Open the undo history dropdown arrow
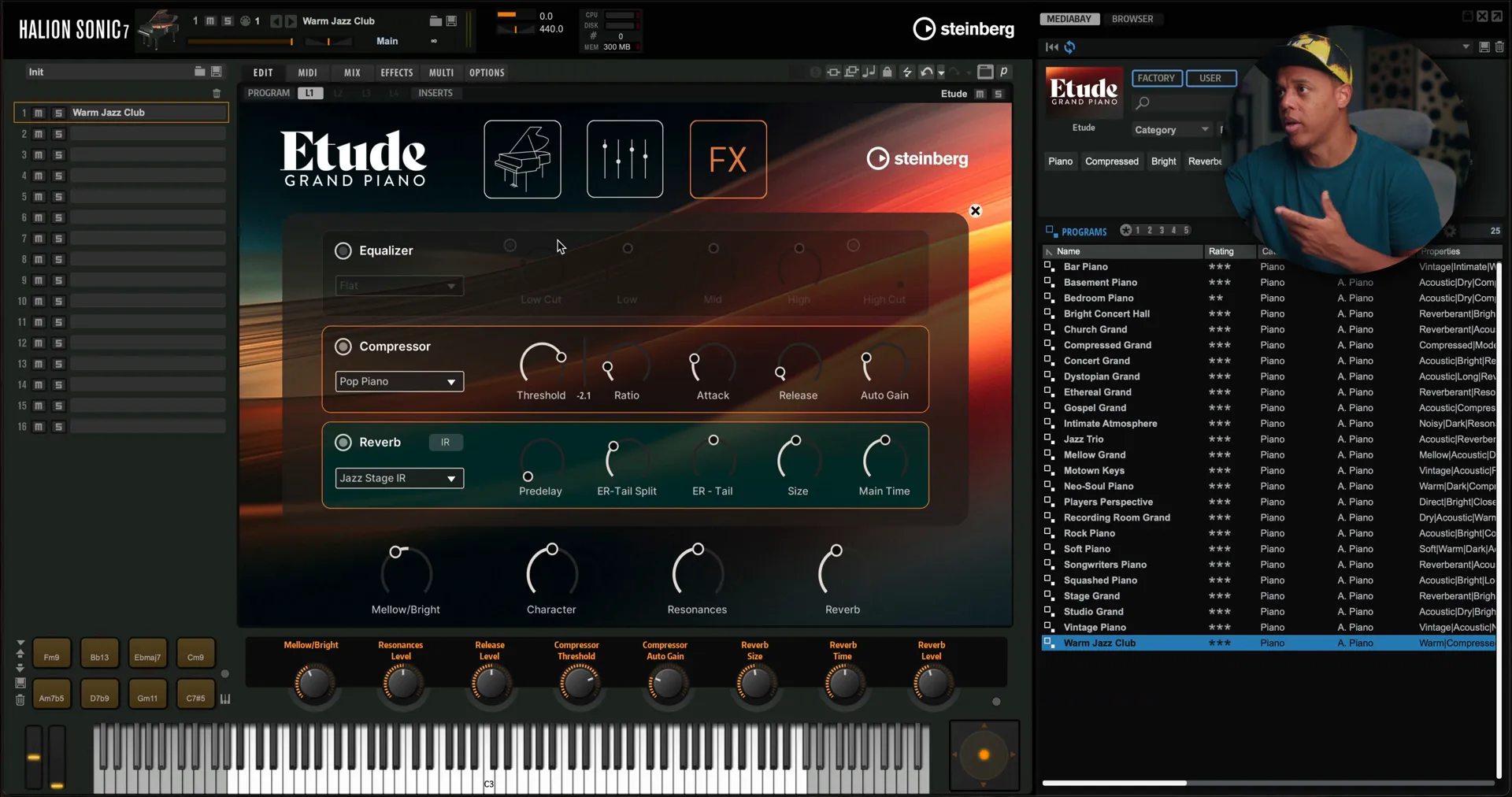 click(941, 73)
